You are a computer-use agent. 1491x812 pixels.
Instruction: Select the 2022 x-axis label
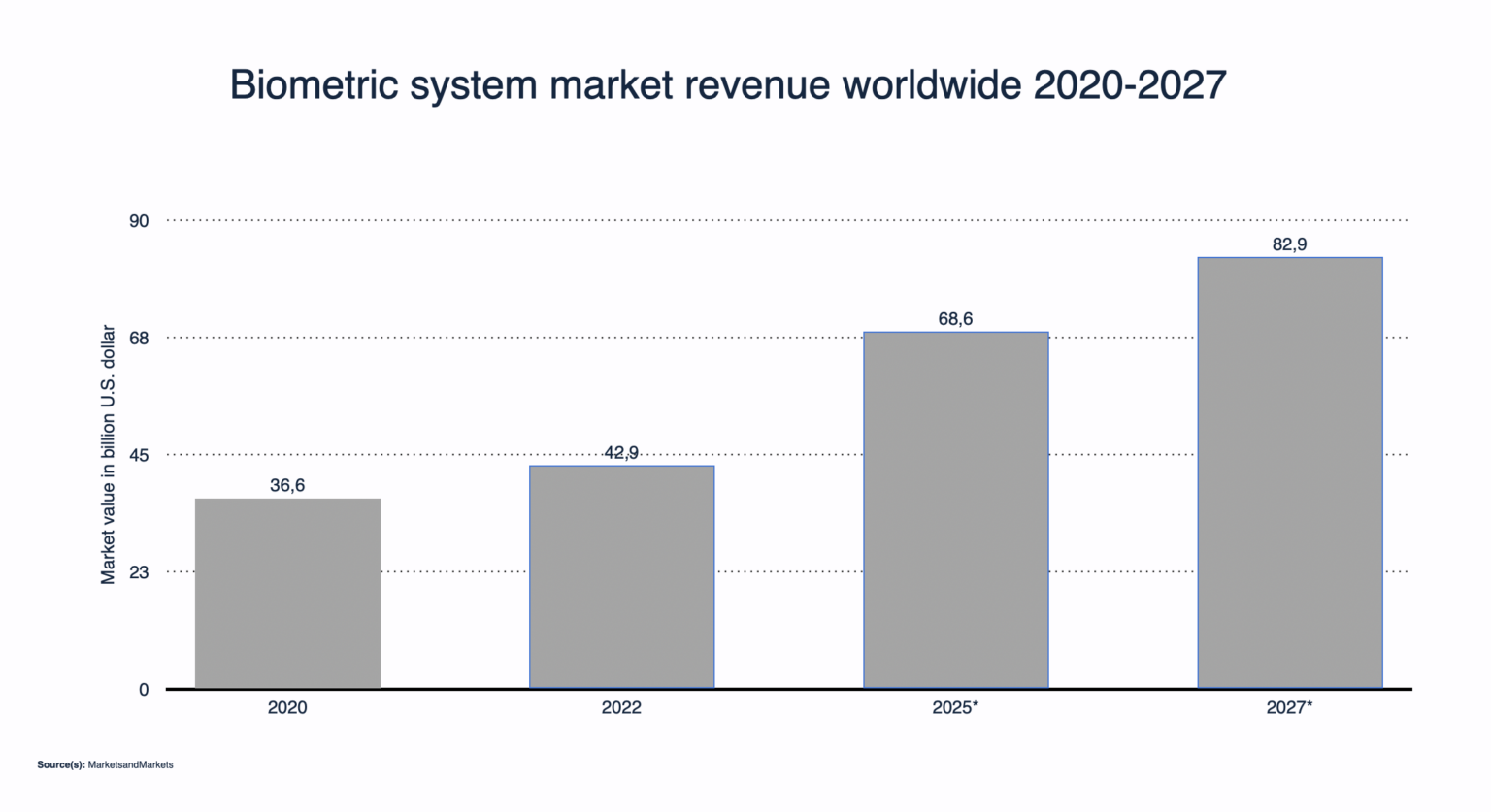(621, 708)
